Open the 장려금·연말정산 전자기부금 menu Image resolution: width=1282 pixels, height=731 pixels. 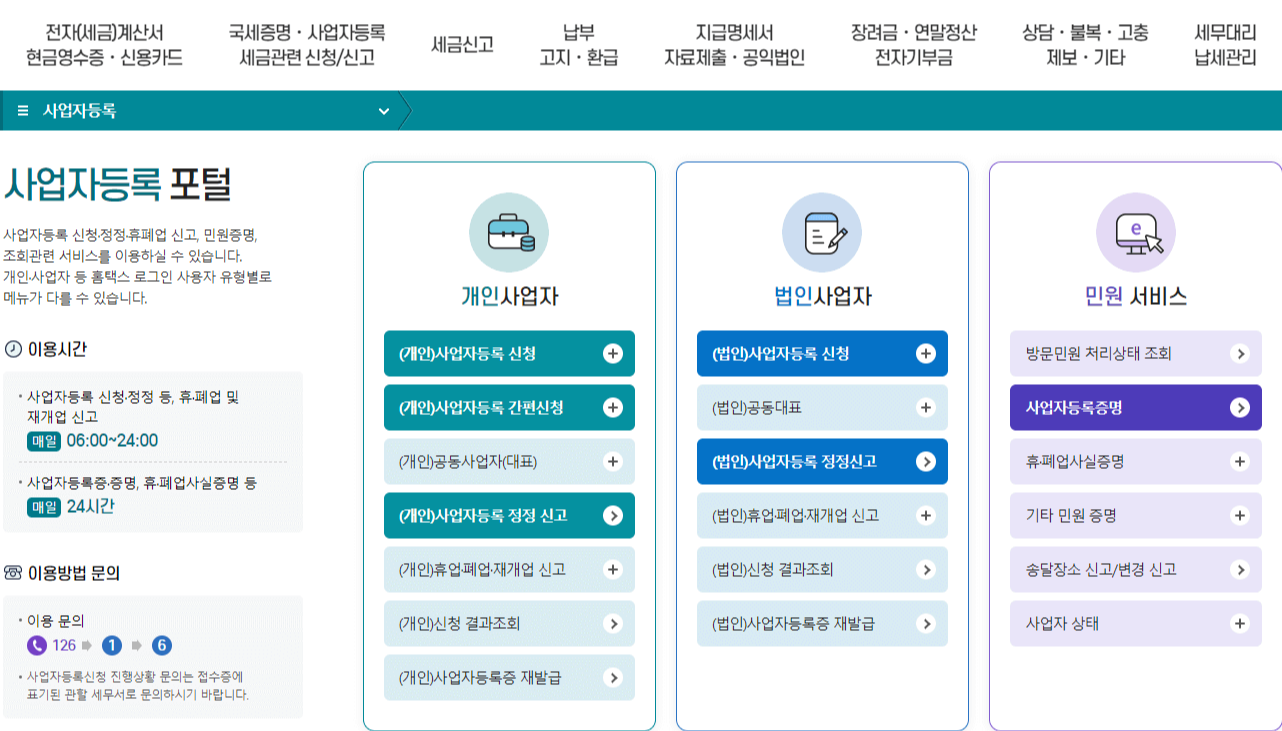coord(913,45)
